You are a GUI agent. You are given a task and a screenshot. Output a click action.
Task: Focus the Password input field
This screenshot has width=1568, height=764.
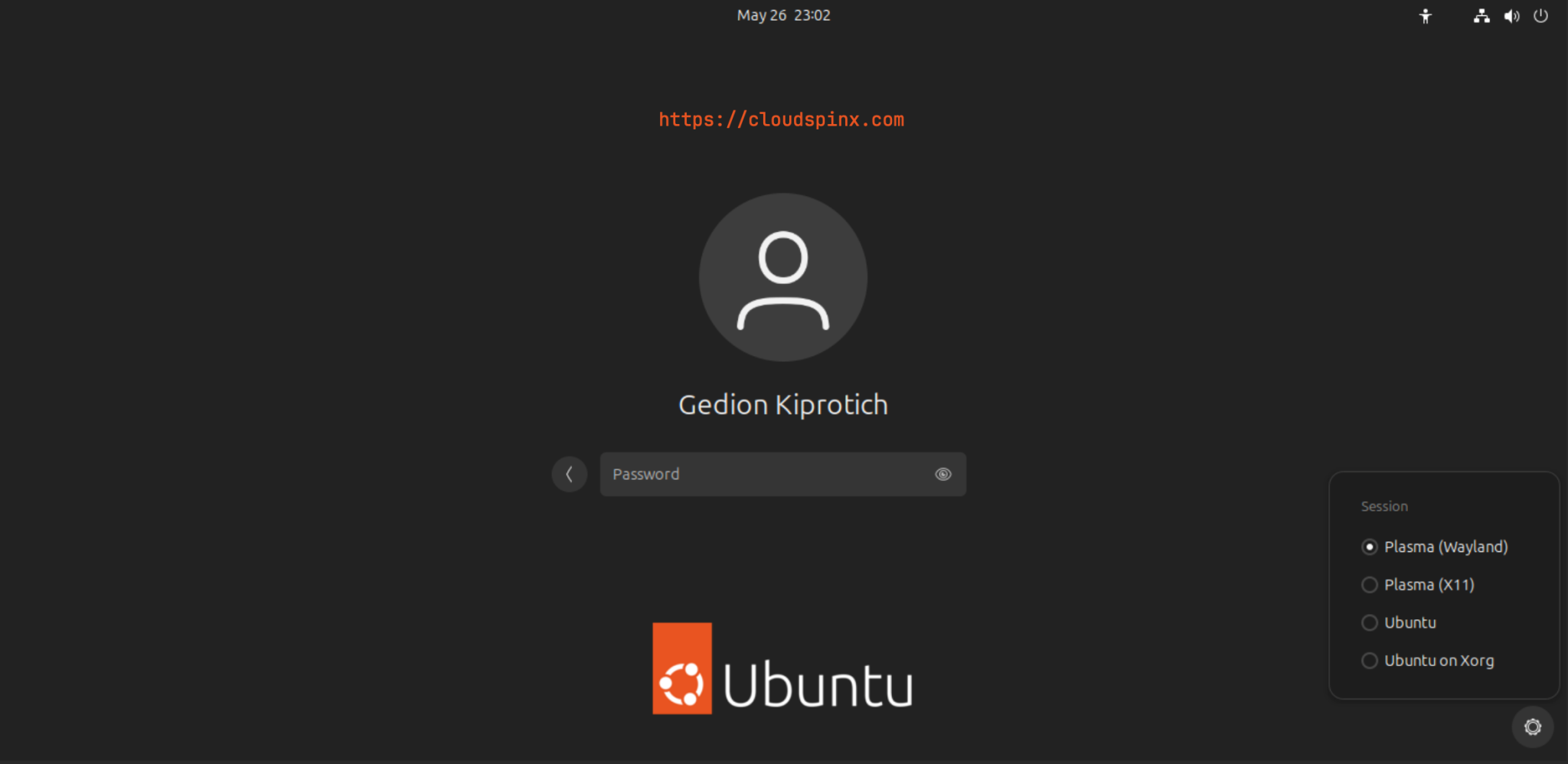tap(766, 475)
